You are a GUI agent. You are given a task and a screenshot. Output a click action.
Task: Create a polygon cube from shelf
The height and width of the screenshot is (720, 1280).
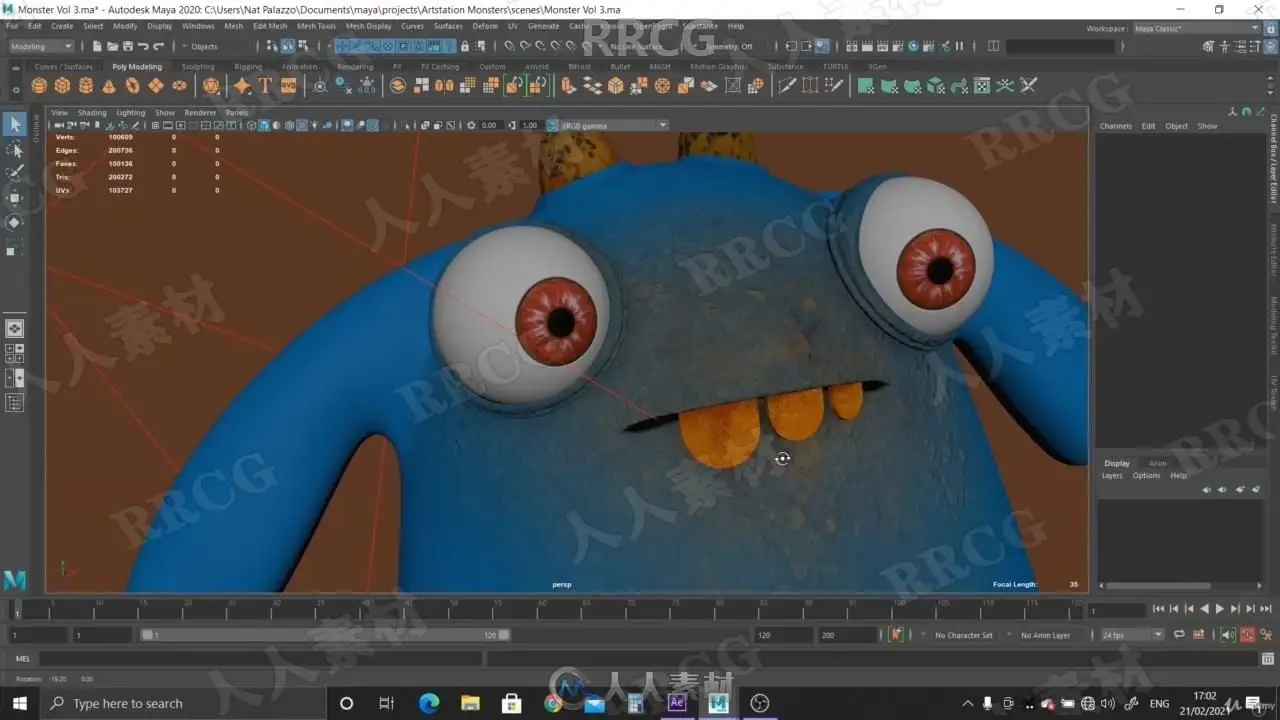click(62, 86)
